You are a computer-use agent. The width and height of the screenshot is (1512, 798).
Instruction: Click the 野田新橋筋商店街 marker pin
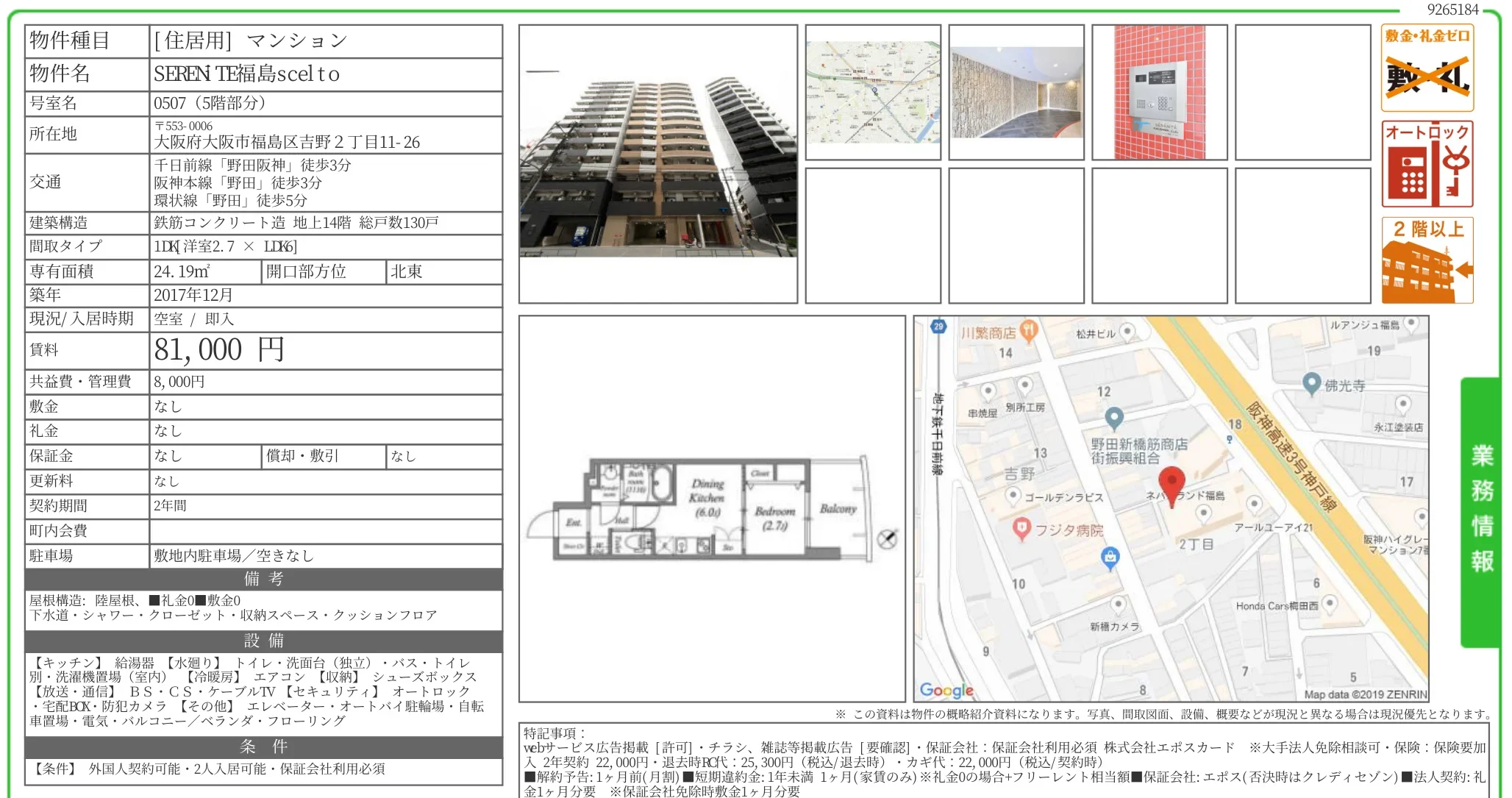1114,416
